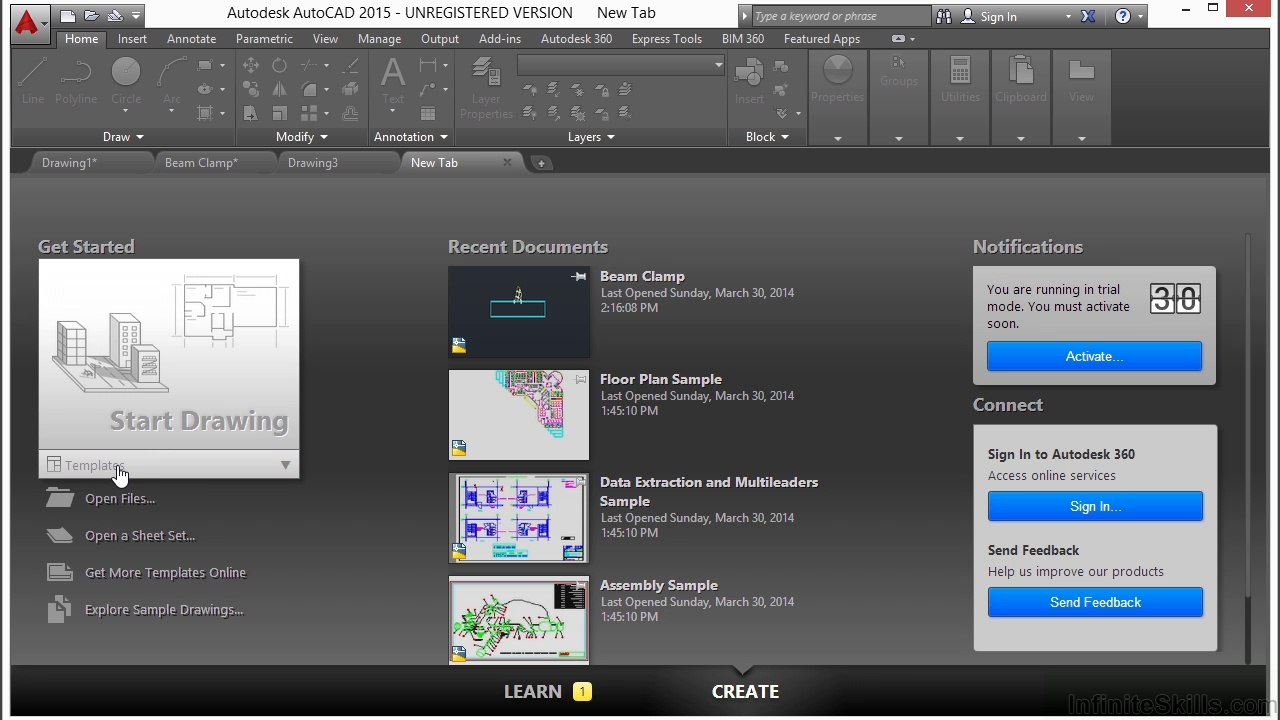Close the New Tab file tab
Viewport: 1280px width, 720px height.
tap(507, 162)
